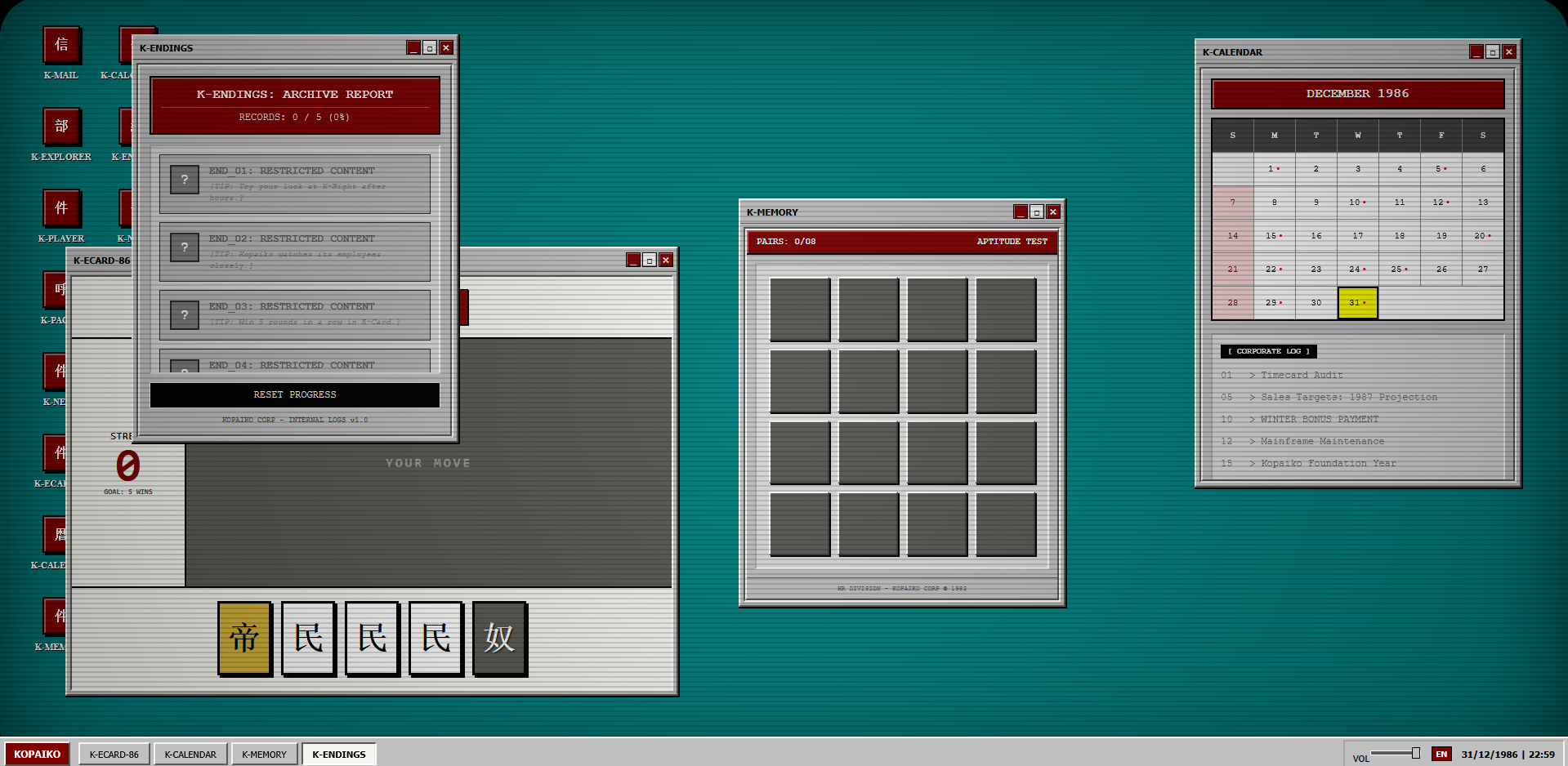Click Sunday December 7 in the calendar
The image size is (1568, 766).
1233,203
